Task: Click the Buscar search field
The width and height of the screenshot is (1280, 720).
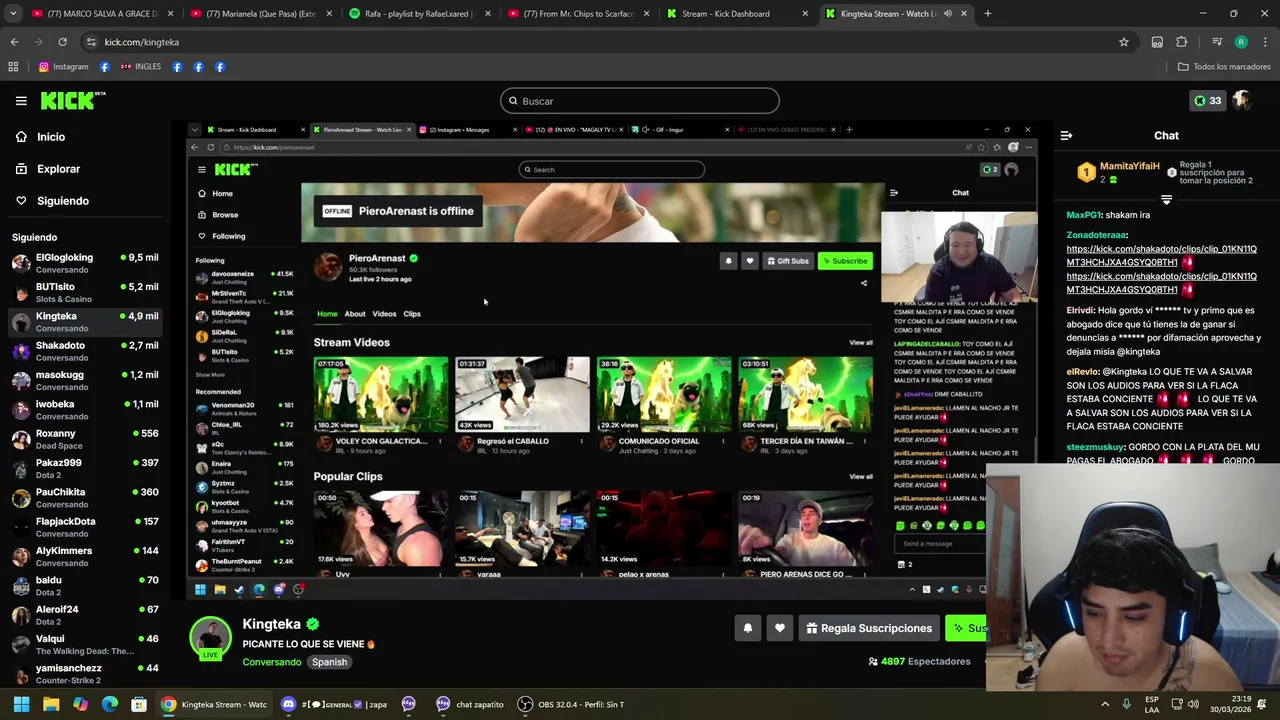Action: (x=640, y=101)
